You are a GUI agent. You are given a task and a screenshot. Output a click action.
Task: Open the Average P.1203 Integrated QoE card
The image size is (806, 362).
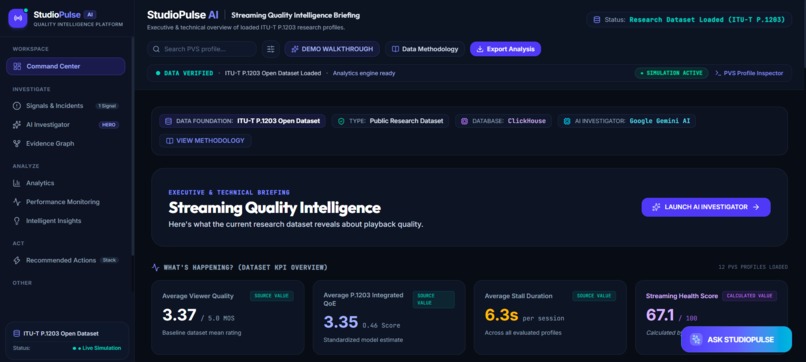[389, 317]
